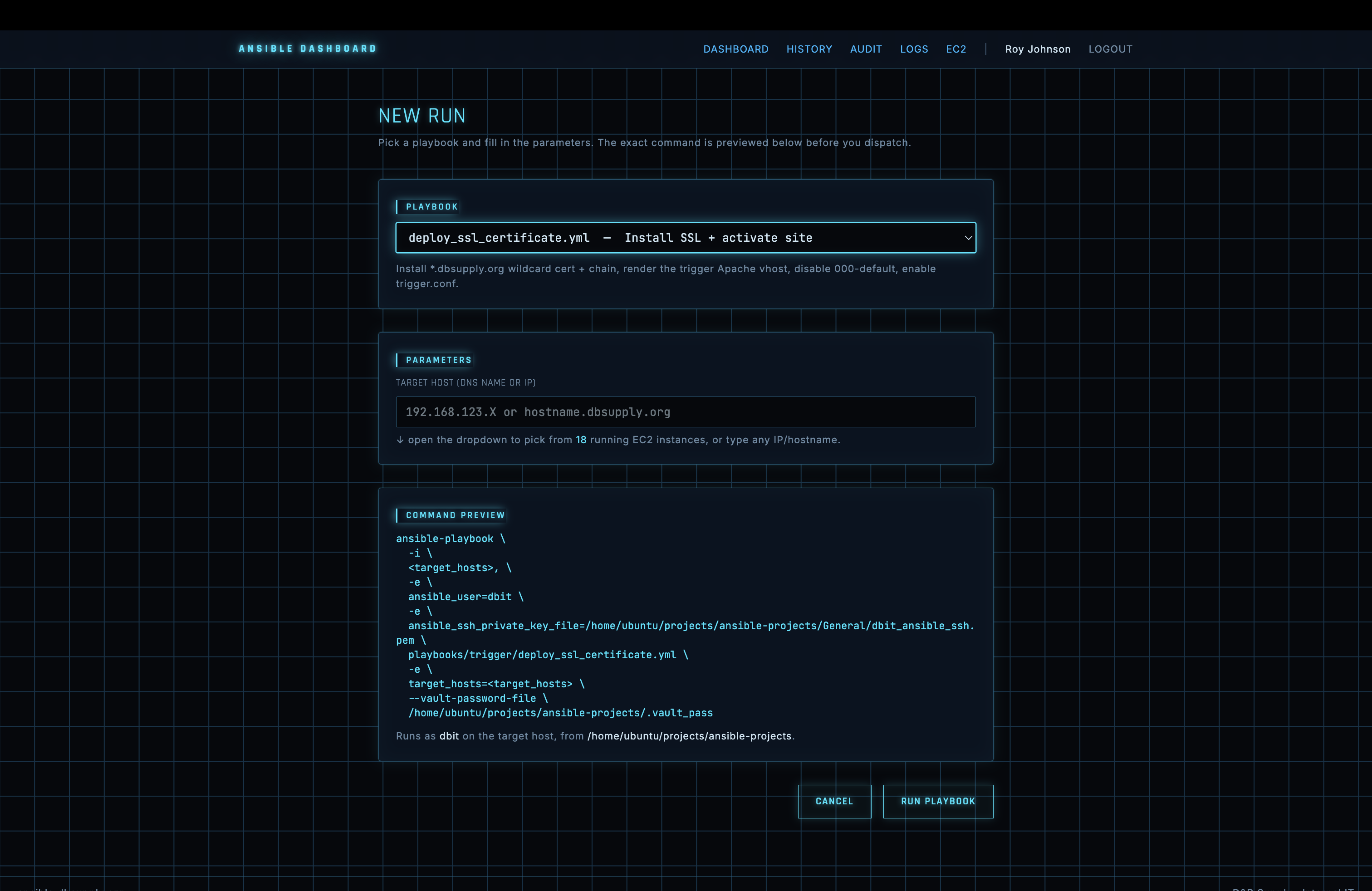Viewport: 1372px width, 891px height.
Task: Click the .vault_pass file path line
Action: click(x=560, y=713)
